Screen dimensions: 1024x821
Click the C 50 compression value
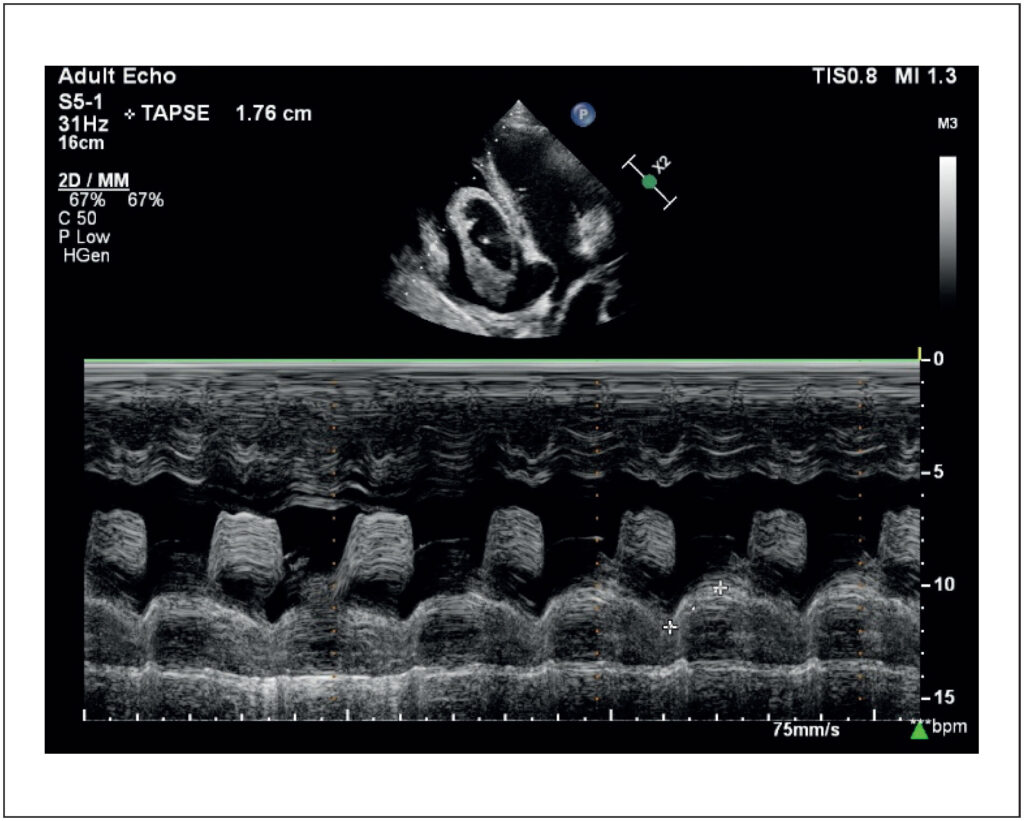pos(78,218)
